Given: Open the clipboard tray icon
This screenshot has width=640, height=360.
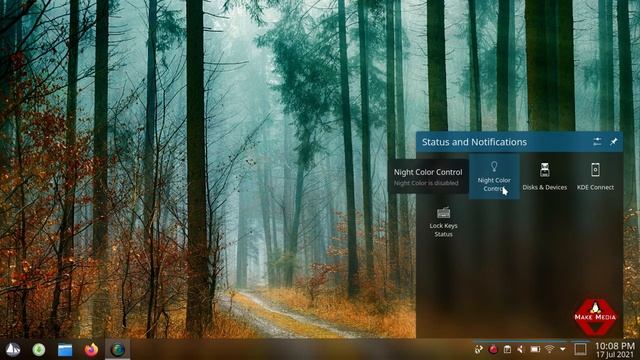Looking at the screenshot, I should (507, 349).
